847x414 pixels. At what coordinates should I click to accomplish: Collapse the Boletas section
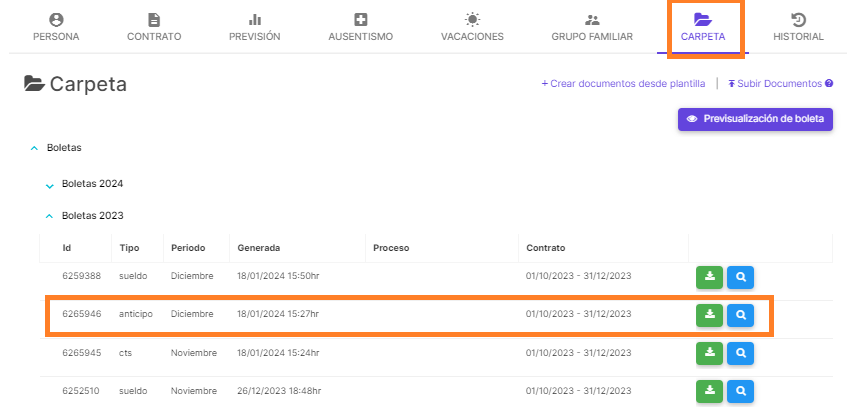35,148
